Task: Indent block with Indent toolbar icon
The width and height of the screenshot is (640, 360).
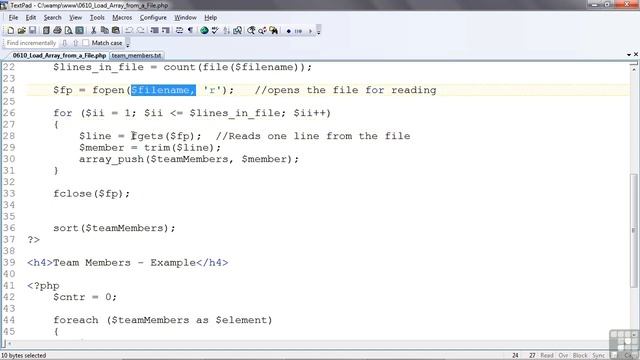Action: 154,31
